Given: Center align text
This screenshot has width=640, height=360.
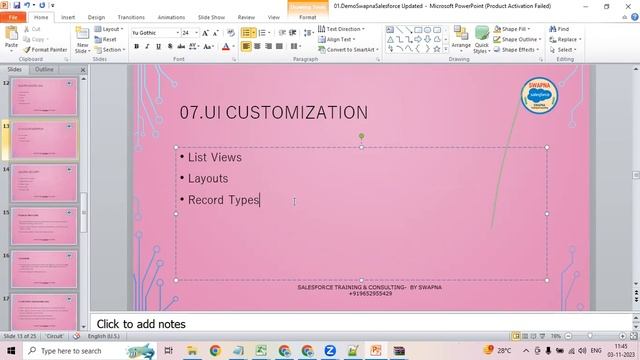Looking at the screenshot, I should pyautogui.click(x=257, y=47).
